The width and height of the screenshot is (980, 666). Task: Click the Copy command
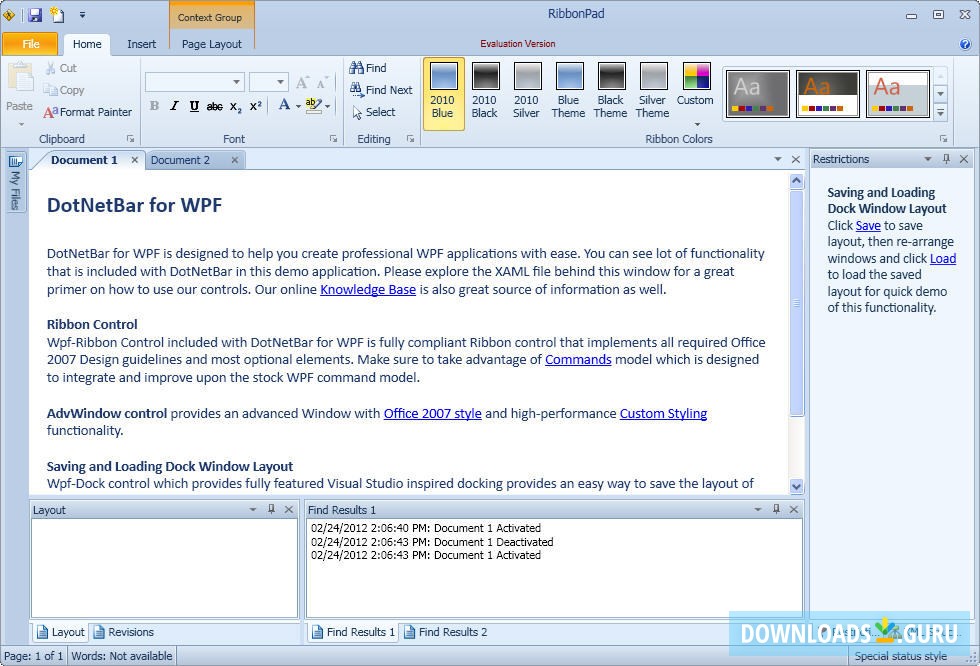64,90
